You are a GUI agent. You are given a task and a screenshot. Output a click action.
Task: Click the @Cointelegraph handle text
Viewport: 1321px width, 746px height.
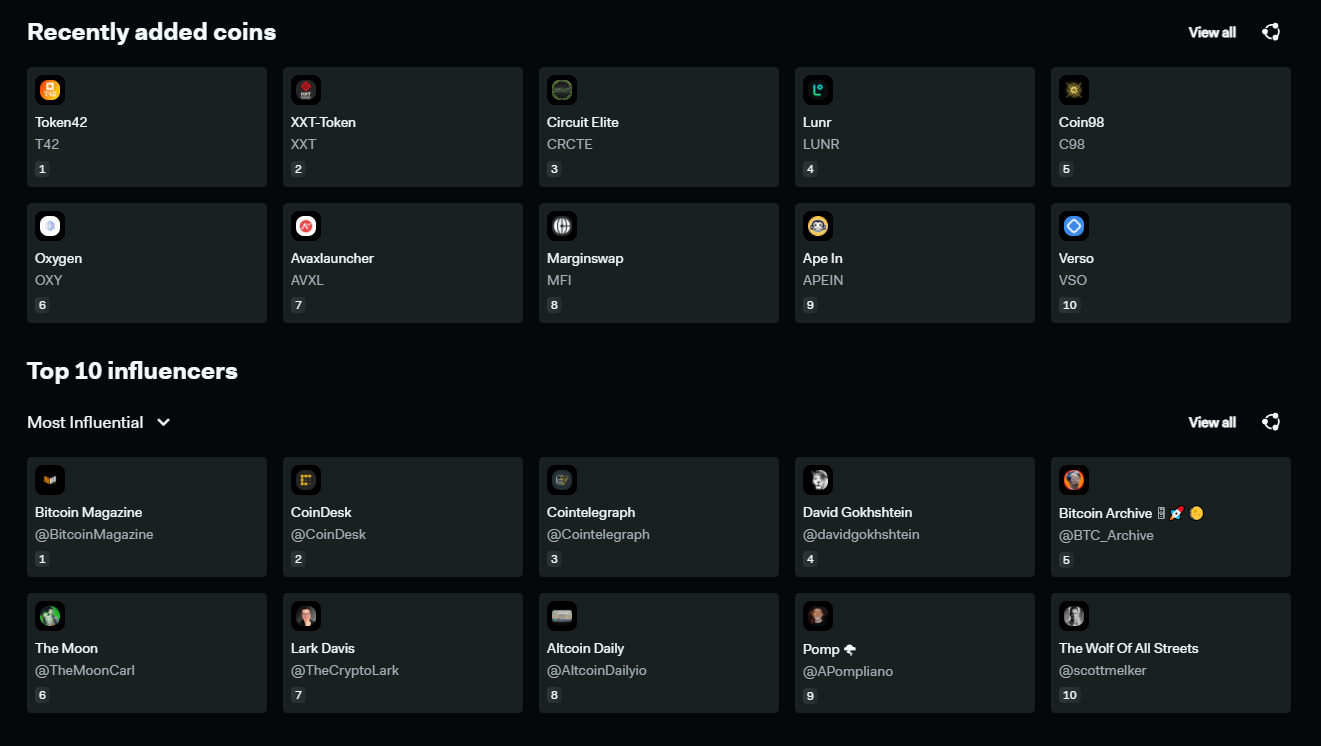tap(598, 534)
